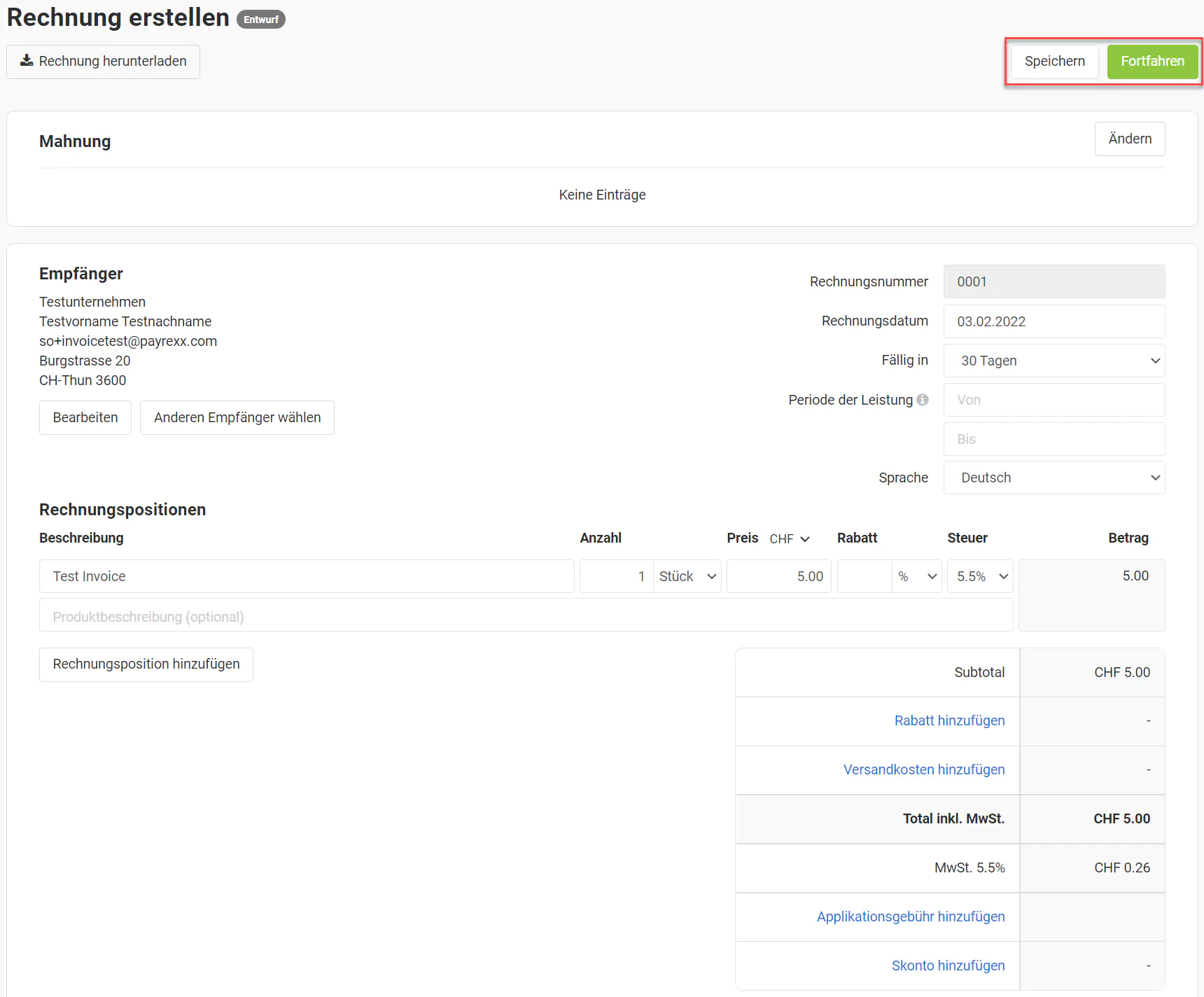
Task: Click the info icon beside Periode der Leistung
Action: point(923,400)
